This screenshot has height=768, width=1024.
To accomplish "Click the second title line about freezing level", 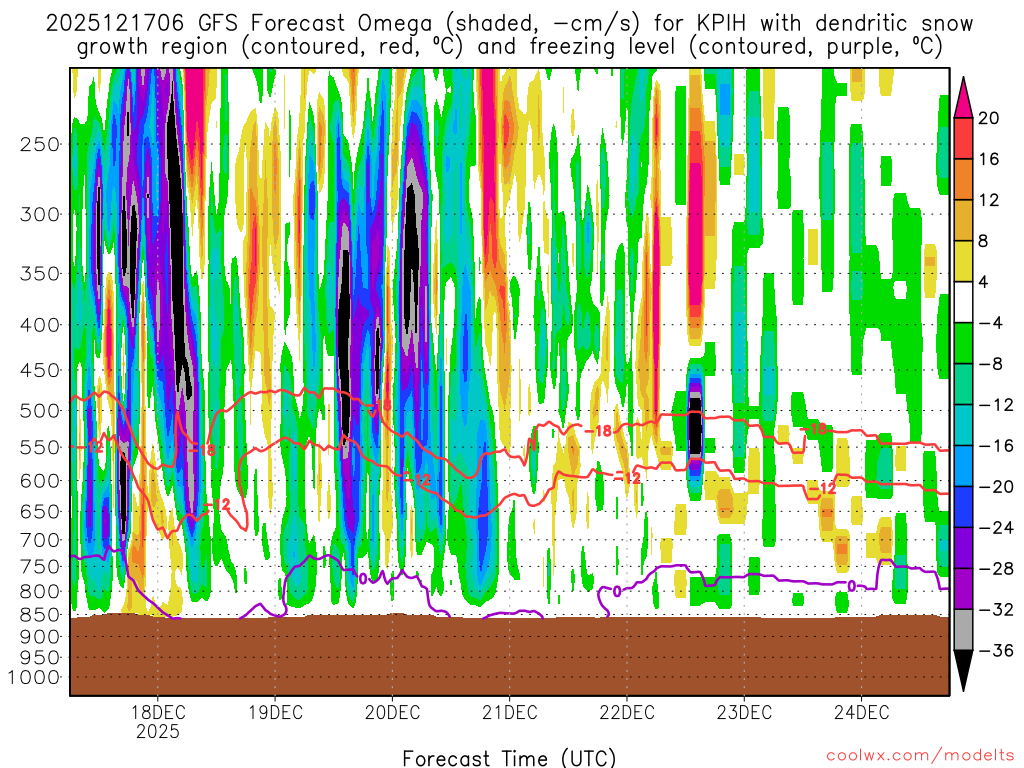I will (509, 47).
